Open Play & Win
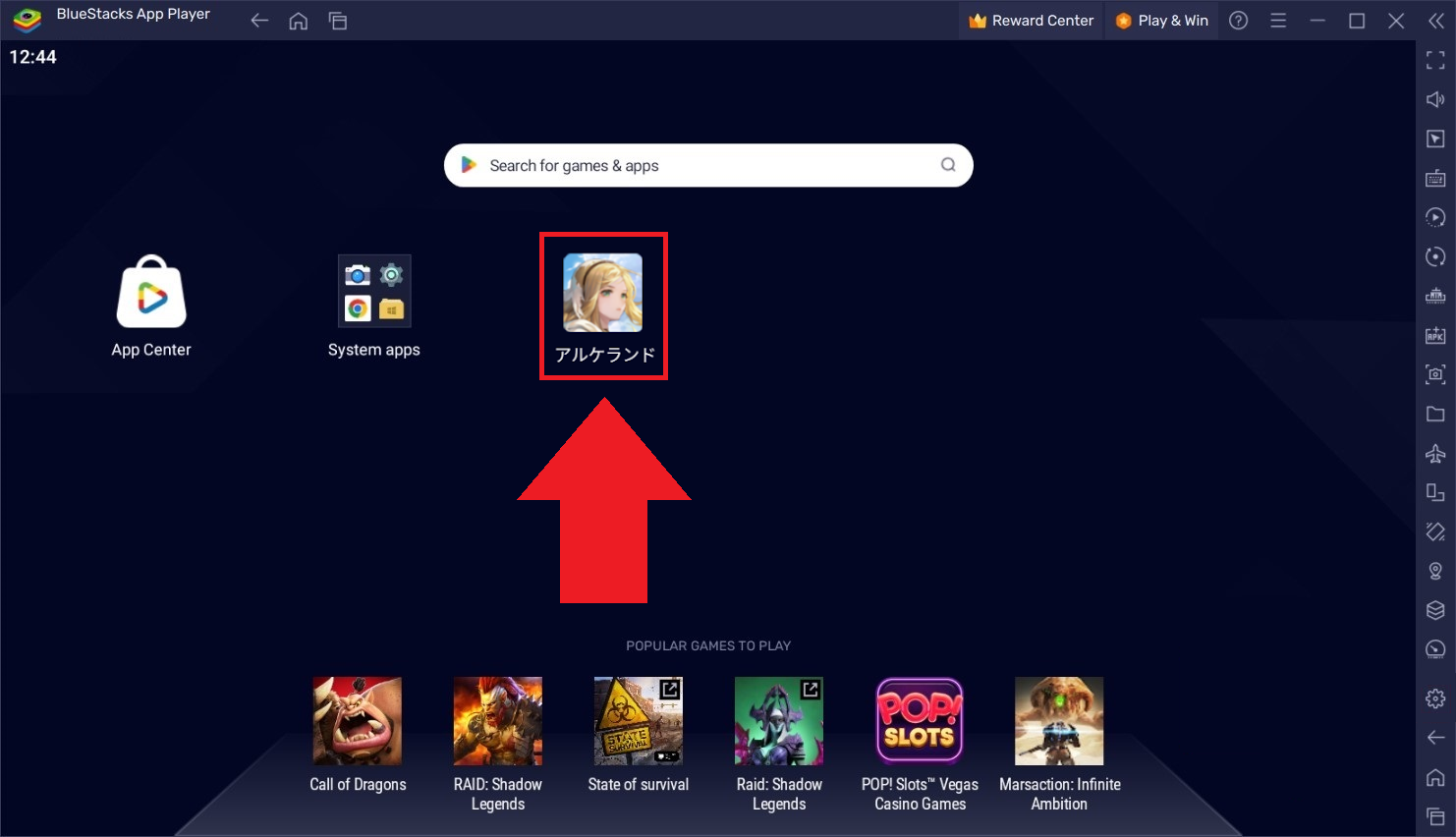The height and width of the screenshot is (837, 1456). [x=1162, y=21]
